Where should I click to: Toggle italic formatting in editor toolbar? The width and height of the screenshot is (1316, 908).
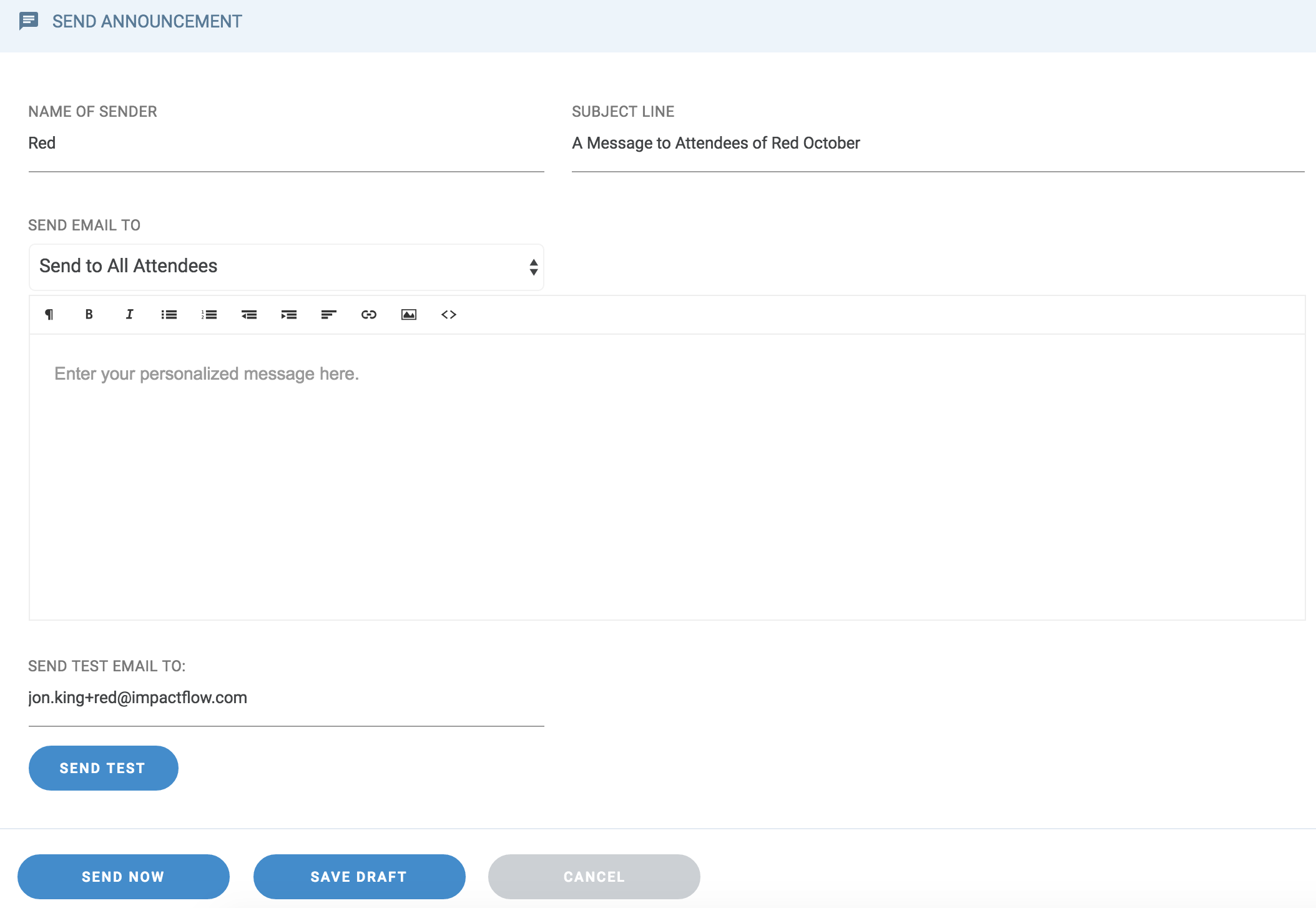click(x=129, y=314)
